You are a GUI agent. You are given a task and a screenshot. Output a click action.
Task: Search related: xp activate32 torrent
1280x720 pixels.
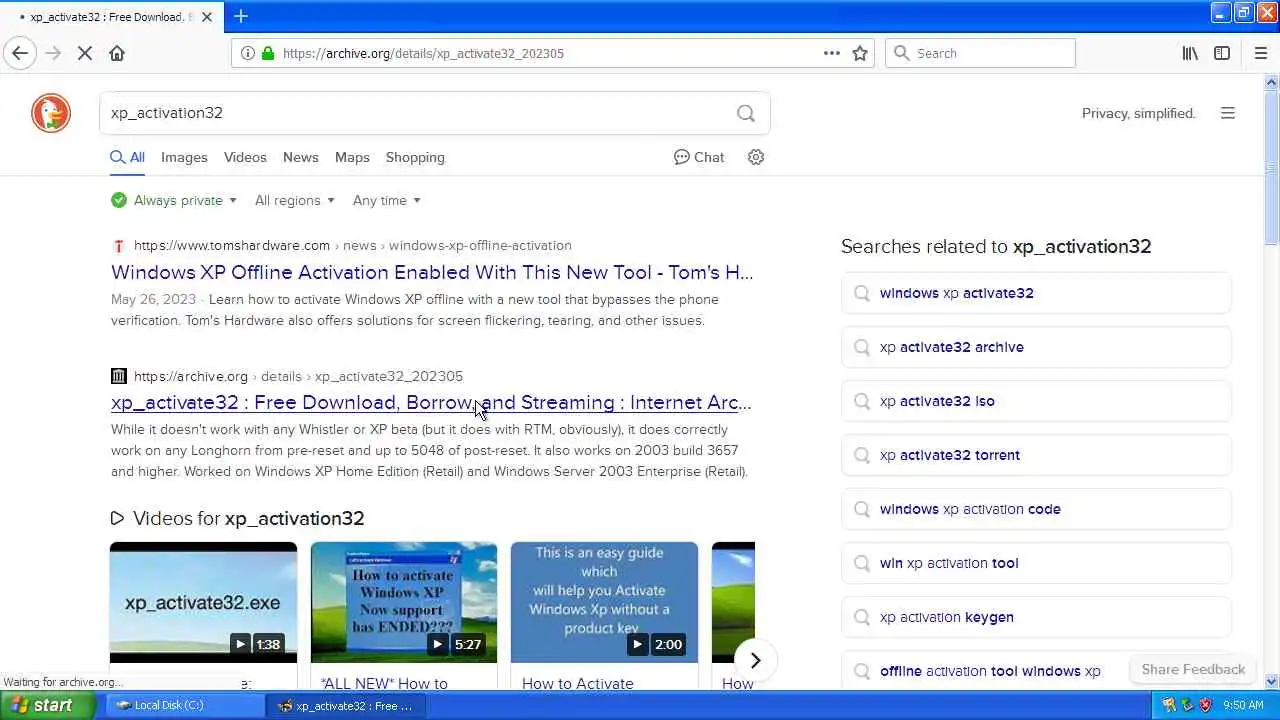click(x=1036, y=455)
